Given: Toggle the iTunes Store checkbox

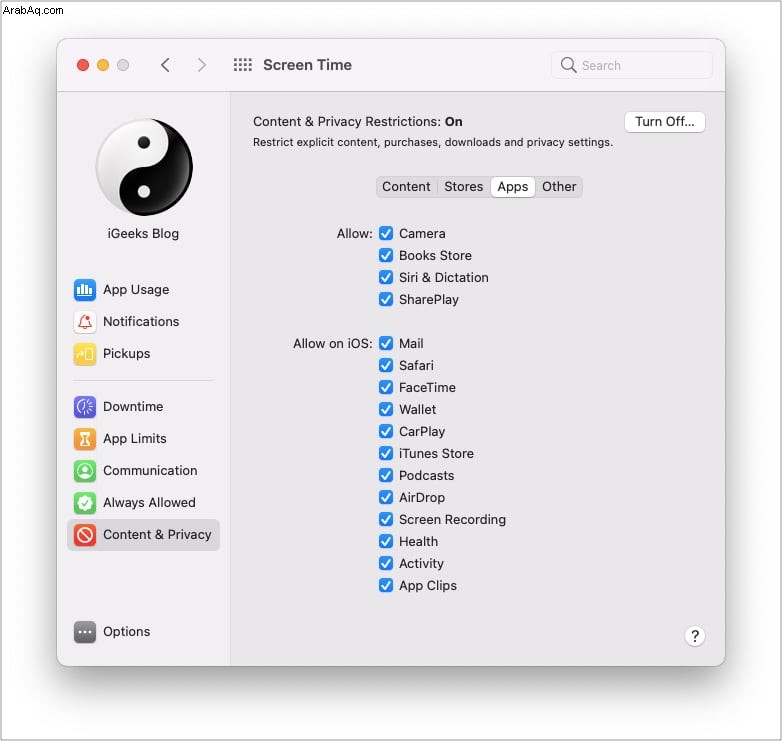Looking at the screenshot, I should [386, 453].
